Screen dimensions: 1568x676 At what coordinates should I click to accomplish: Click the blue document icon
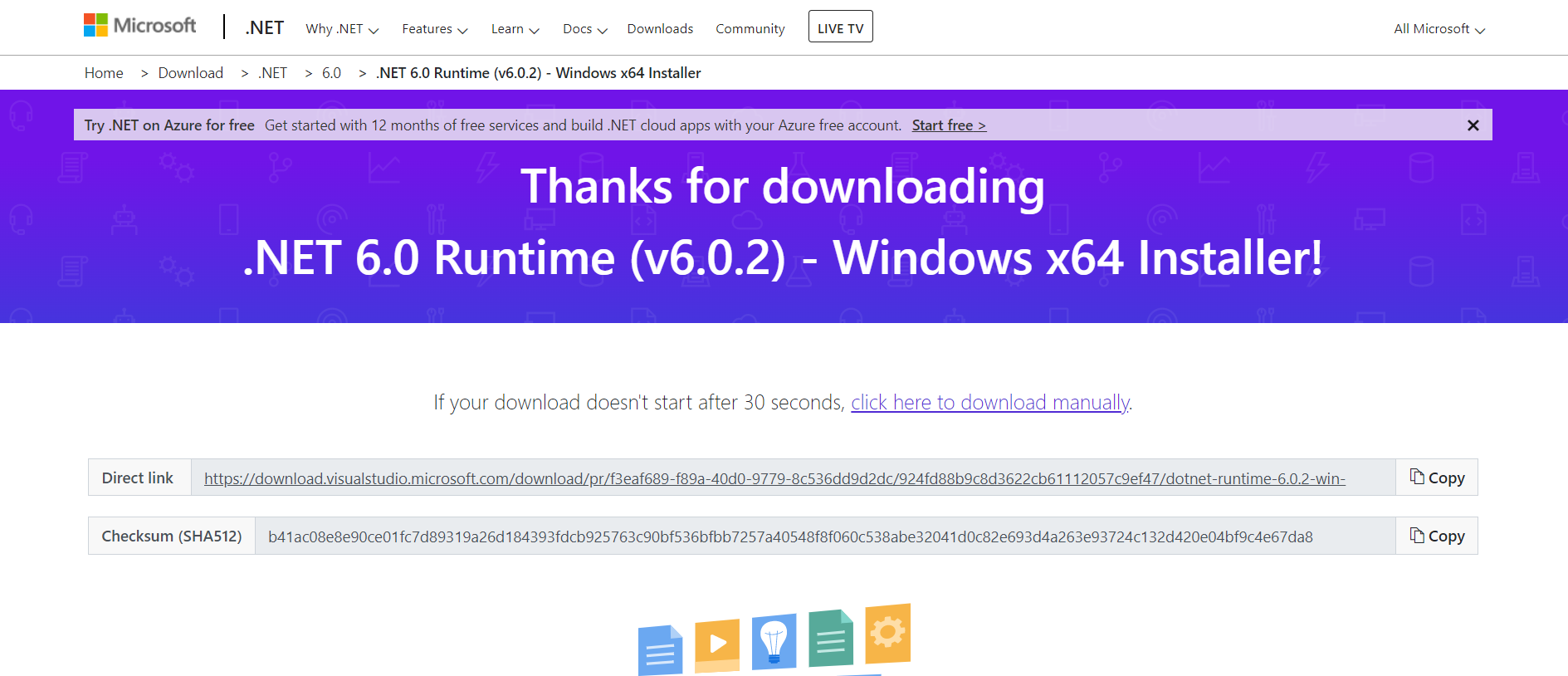pyautogui.click(x=660, y=650)
